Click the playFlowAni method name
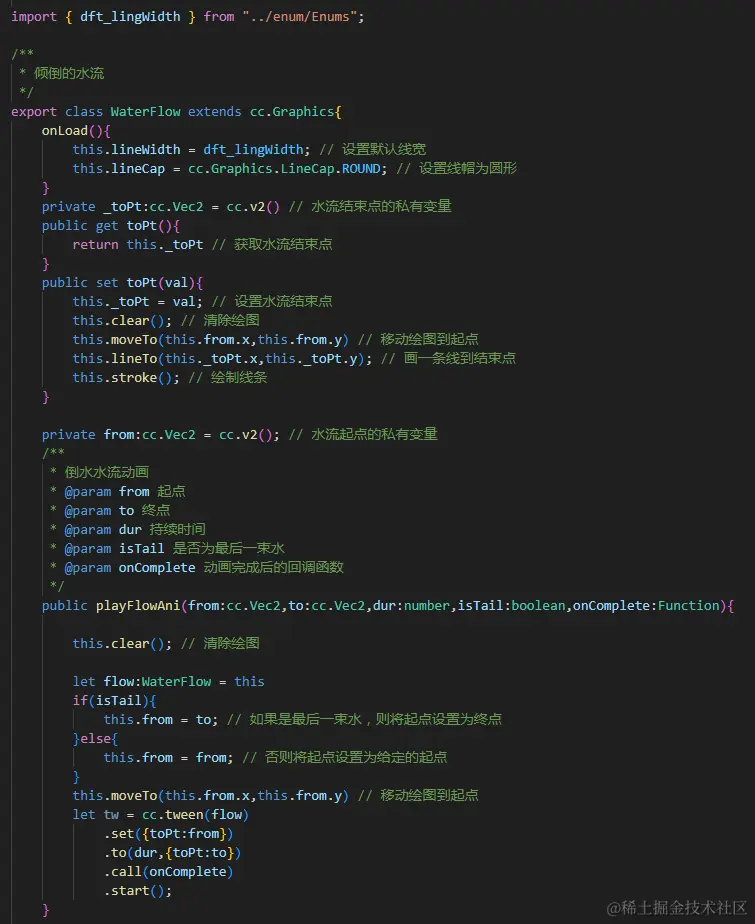 pos(137,605)
